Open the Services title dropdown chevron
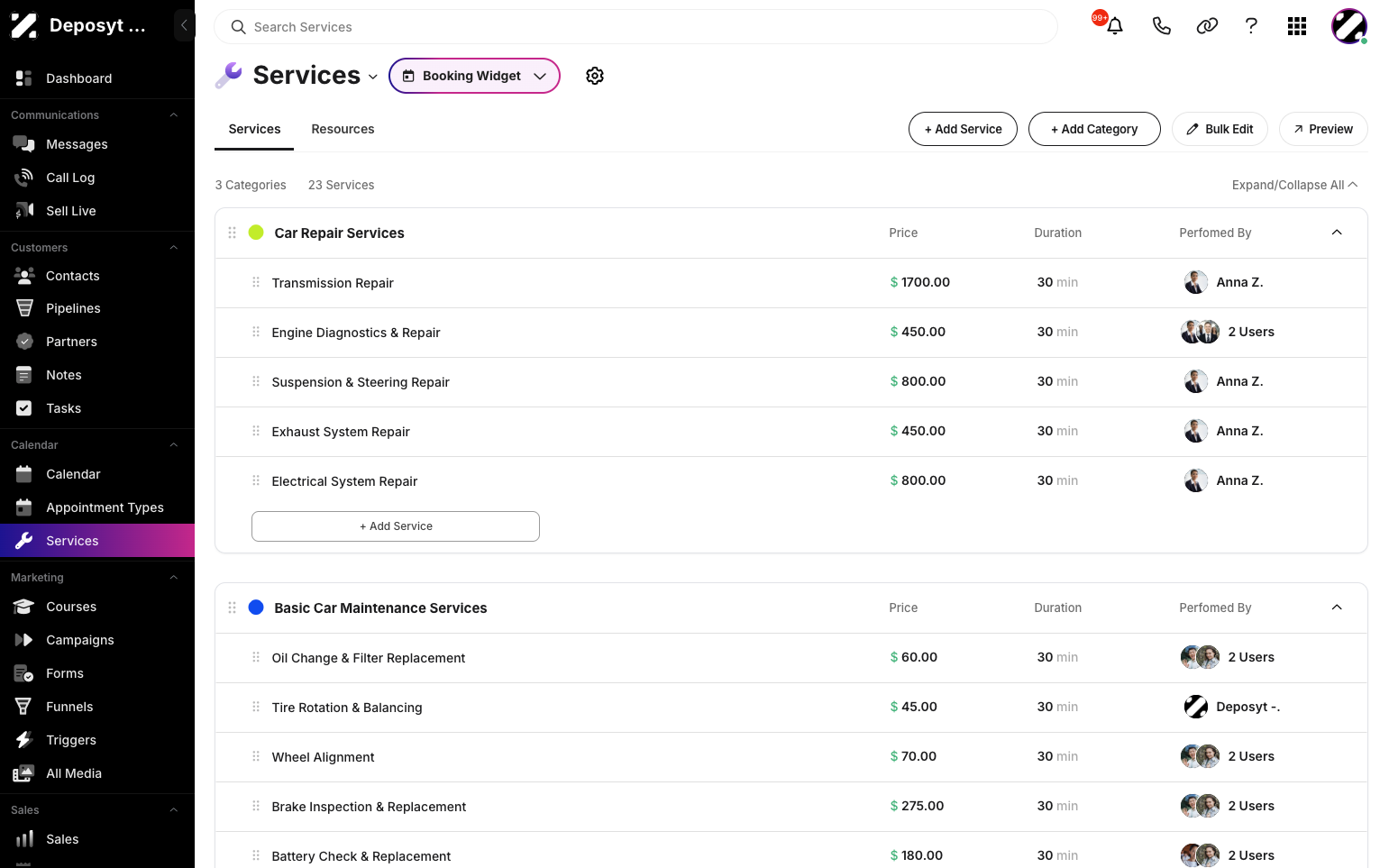 pyautogui.click(x=373, y=77)
